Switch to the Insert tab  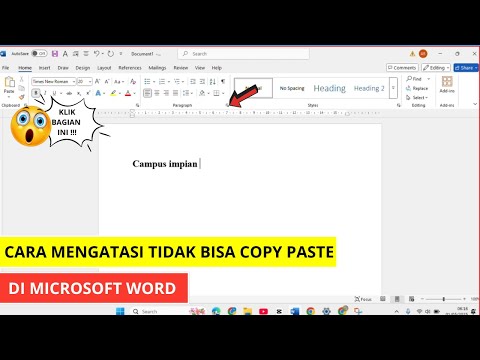click(44, 68)
